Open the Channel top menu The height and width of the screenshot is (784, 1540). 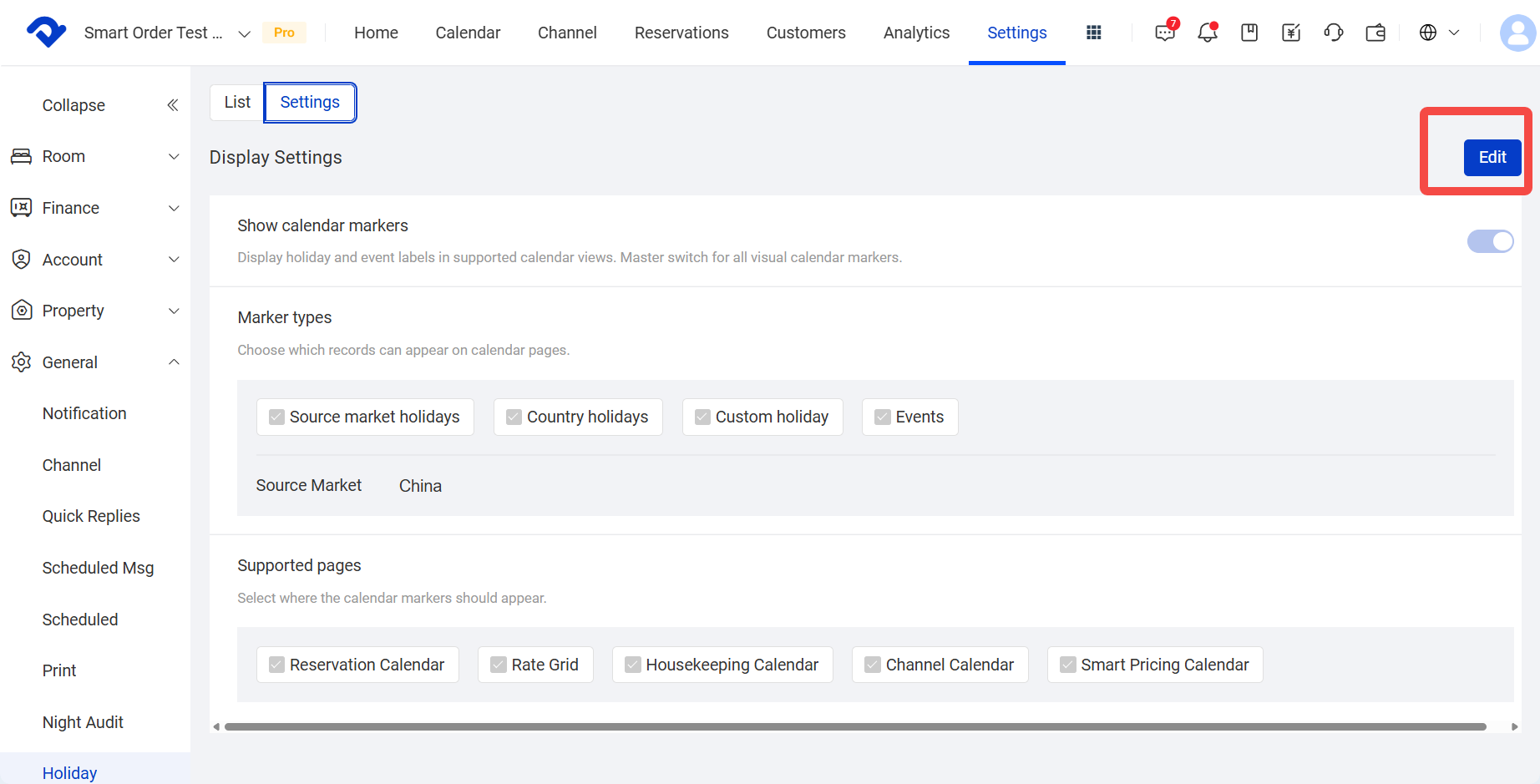click(567, 33)
